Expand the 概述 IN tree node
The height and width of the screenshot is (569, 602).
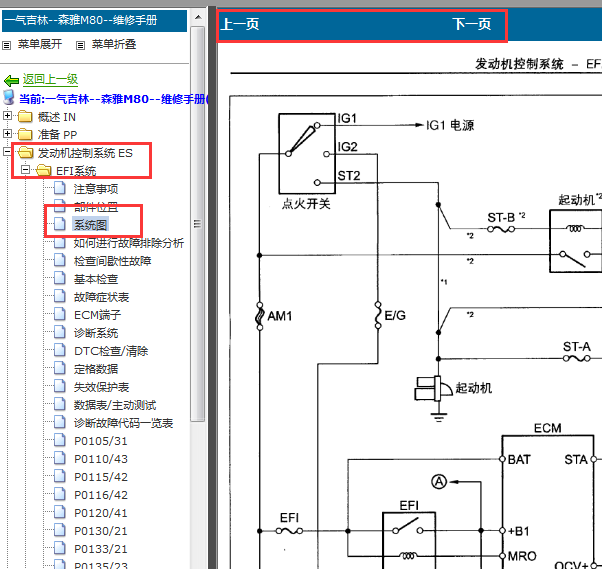tap(7, 116)
